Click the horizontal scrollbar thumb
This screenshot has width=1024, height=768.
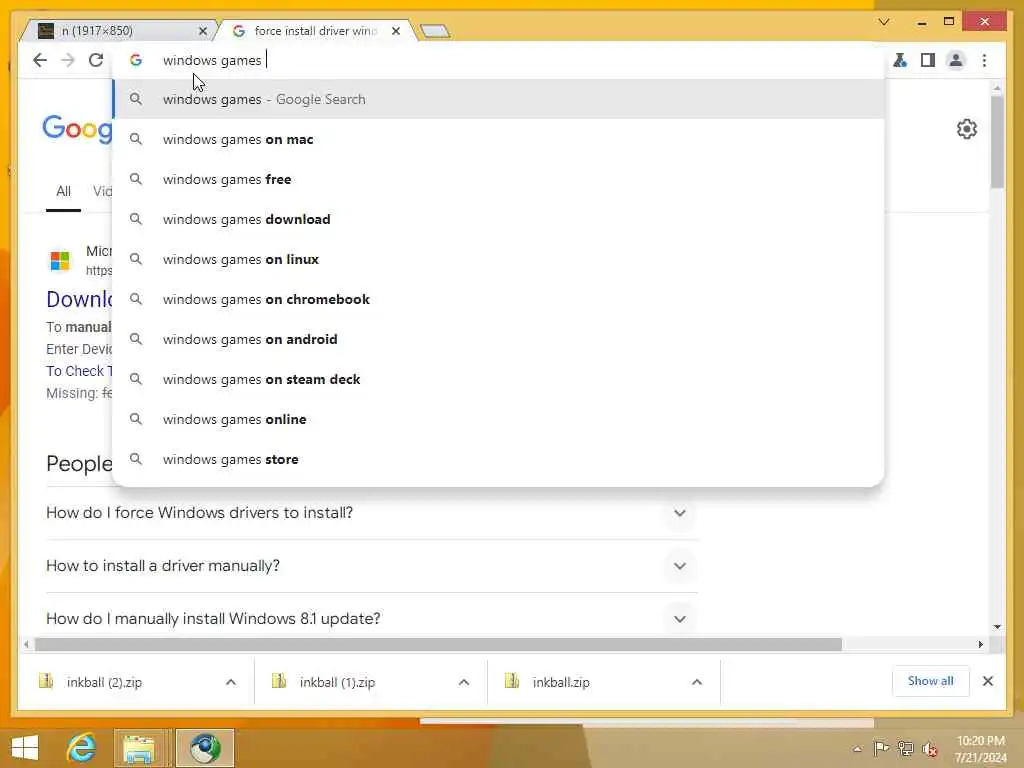438,645
